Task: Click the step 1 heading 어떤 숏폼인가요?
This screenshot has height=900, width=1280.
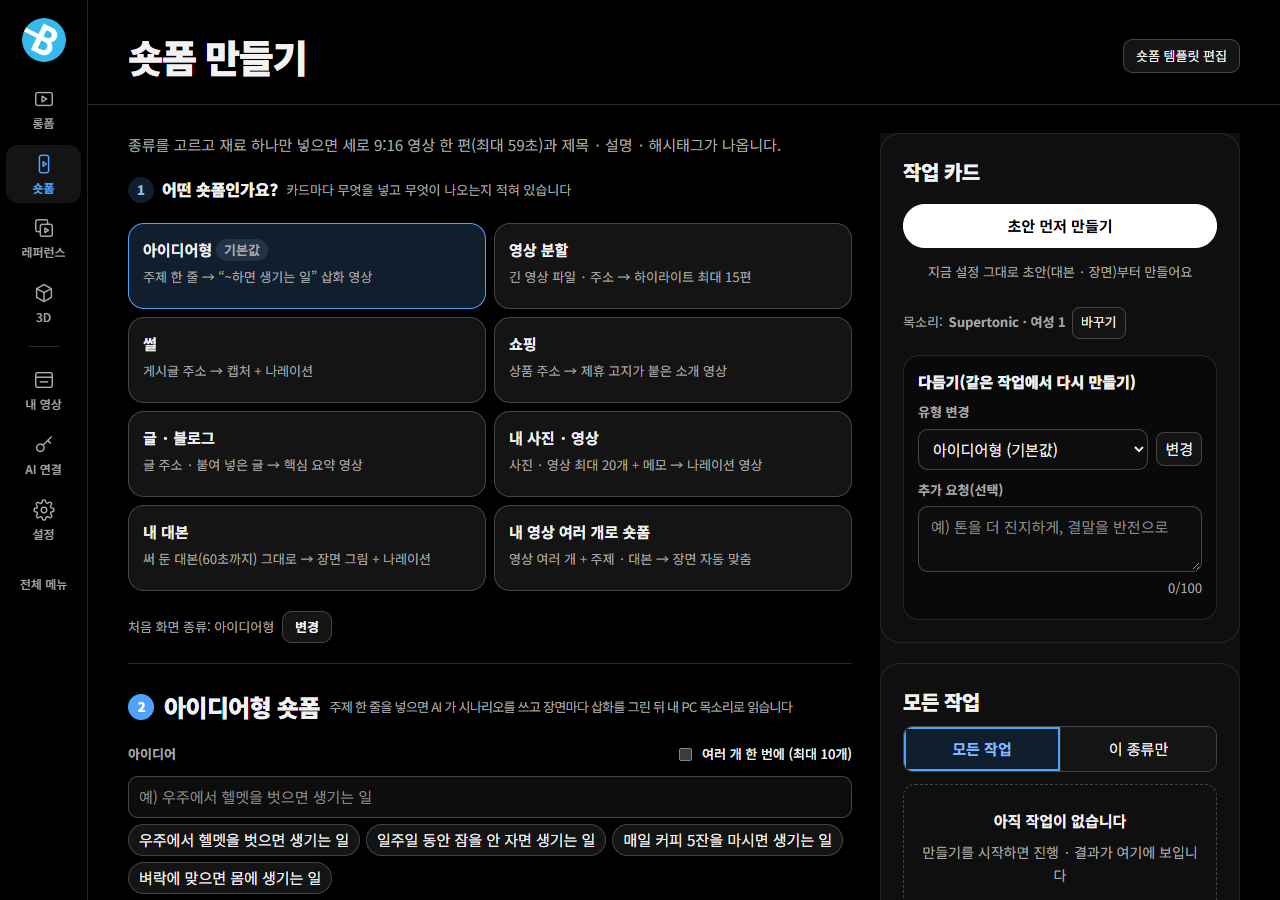Action: point(220,190)
